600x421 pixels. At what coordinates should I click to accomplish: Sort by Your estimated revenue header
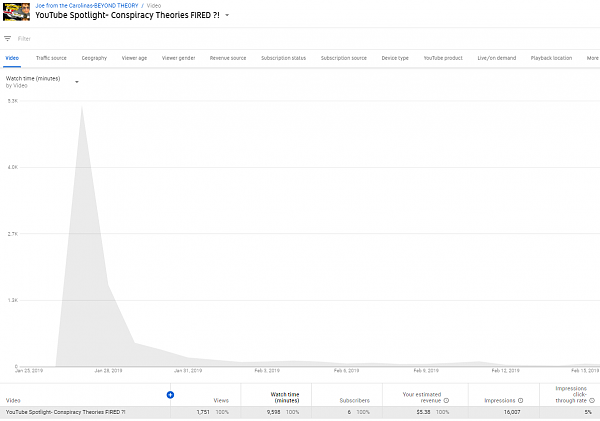point(422,397)
